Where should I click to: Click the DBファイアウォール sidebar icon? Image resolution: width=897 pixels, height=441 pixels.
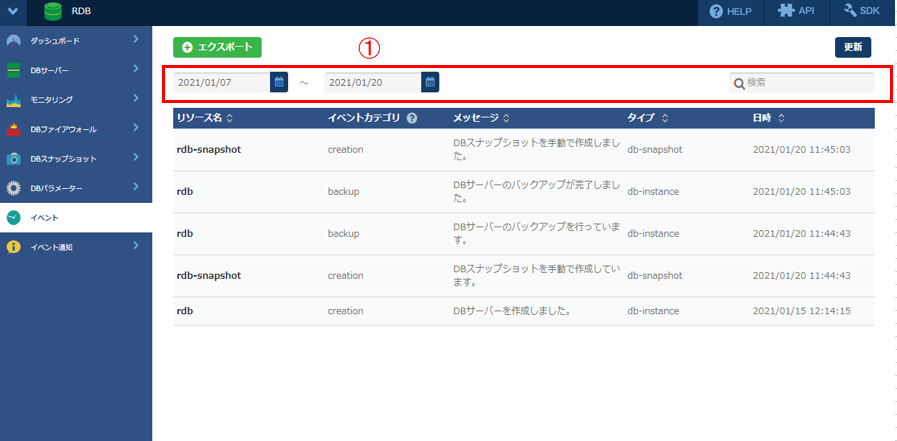click(x=13, y=129)
